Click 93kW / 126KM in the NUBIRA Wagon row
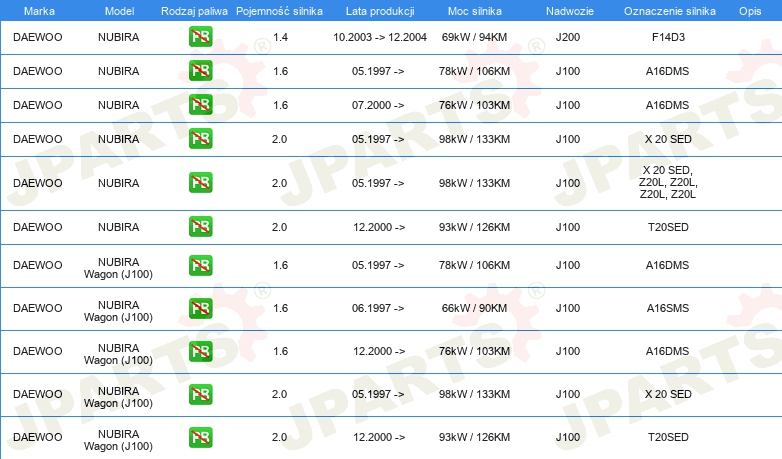The image size is (782, 459). (x=474, y=437)
